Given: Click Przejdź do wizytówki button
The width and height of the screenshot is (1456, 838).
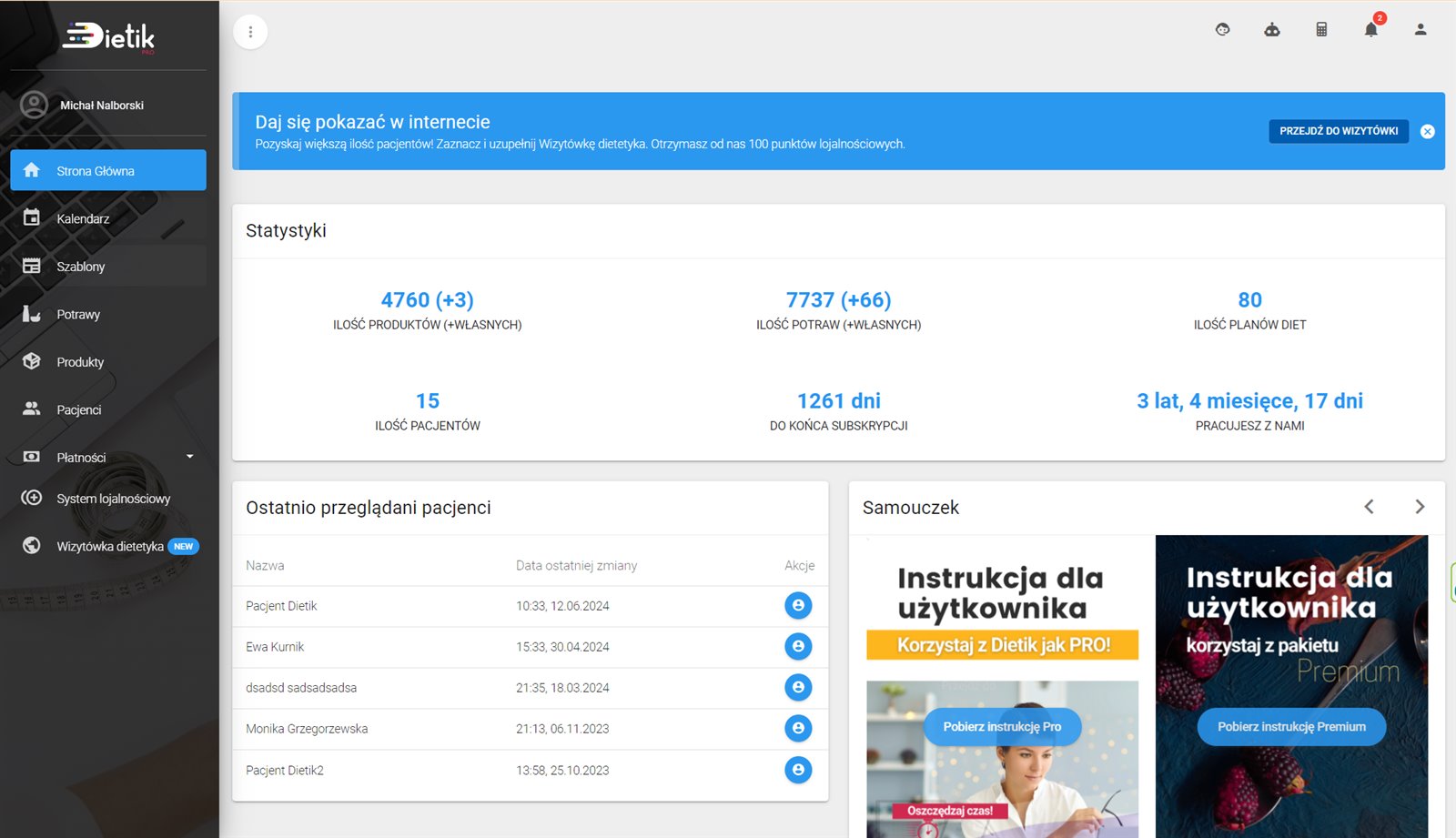Looking at the screenshot, I should [x=1339, y=131].
